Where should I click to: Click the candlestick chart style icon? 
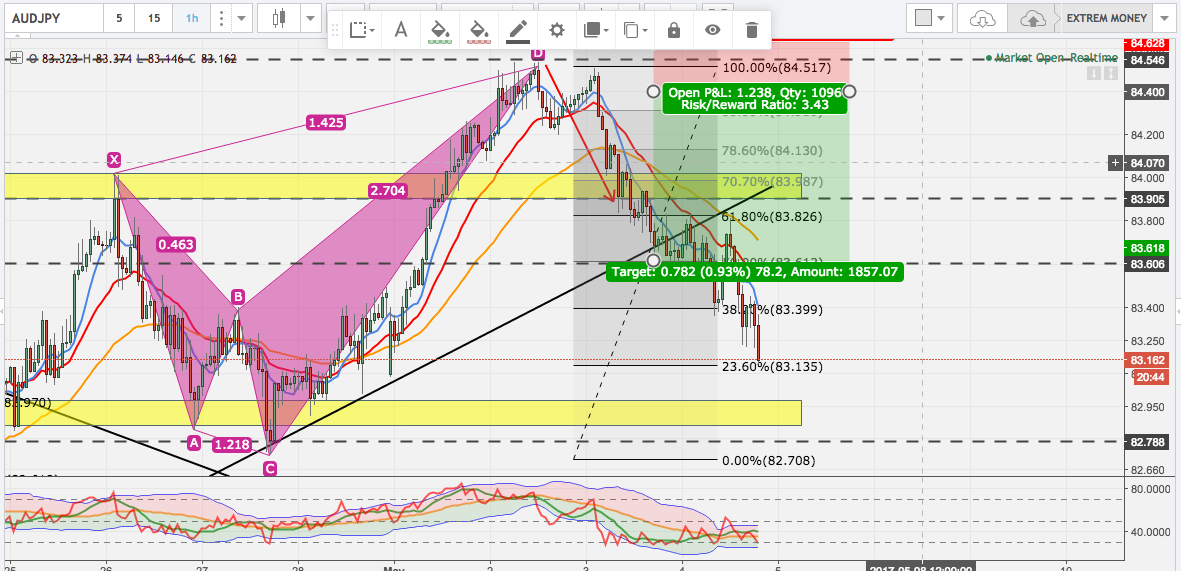[279, 18]
